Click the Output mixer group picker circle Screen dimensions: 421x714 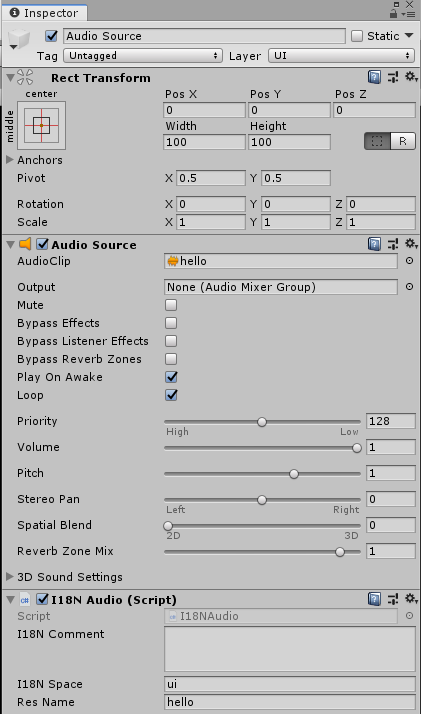[409, 287]
